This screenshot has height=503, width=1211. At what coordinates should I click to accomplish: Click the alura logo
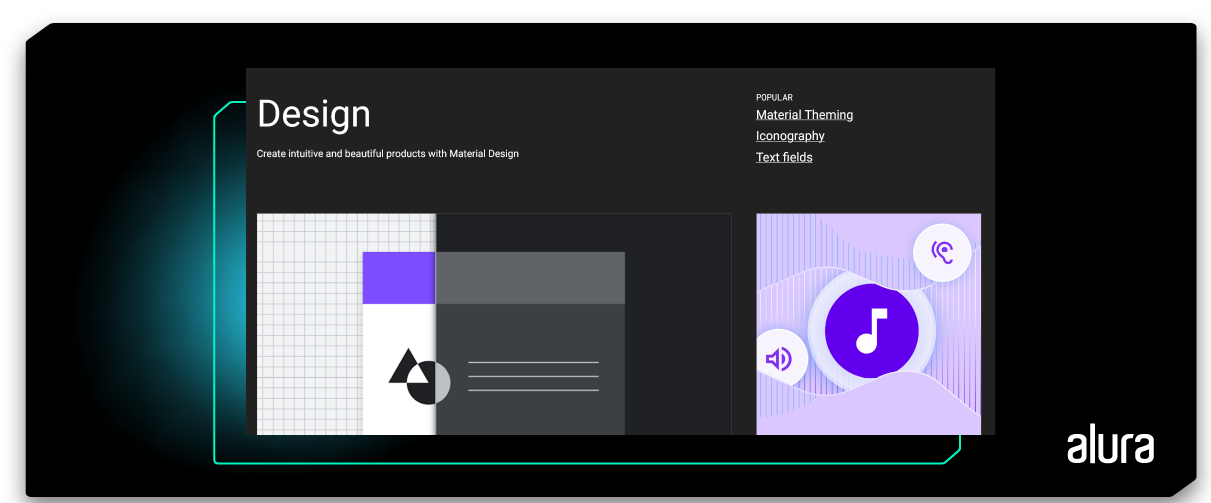tap(1110, 445)
